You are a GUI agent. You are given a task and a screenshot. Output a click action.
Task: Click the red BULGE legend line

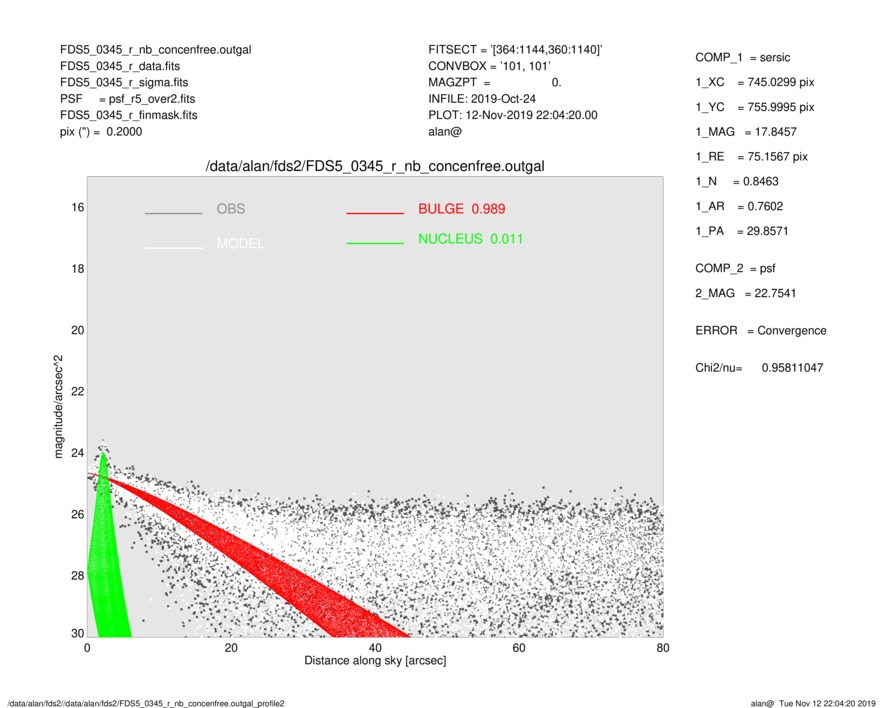point(374,214)
